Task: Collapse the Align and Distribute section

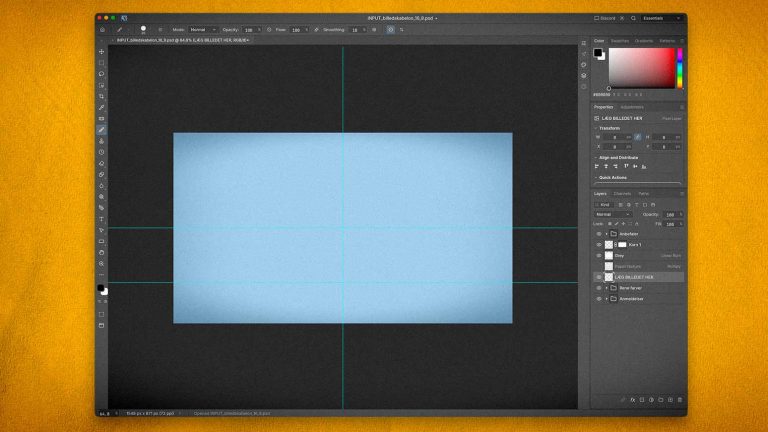Action: tap(596, 158)
